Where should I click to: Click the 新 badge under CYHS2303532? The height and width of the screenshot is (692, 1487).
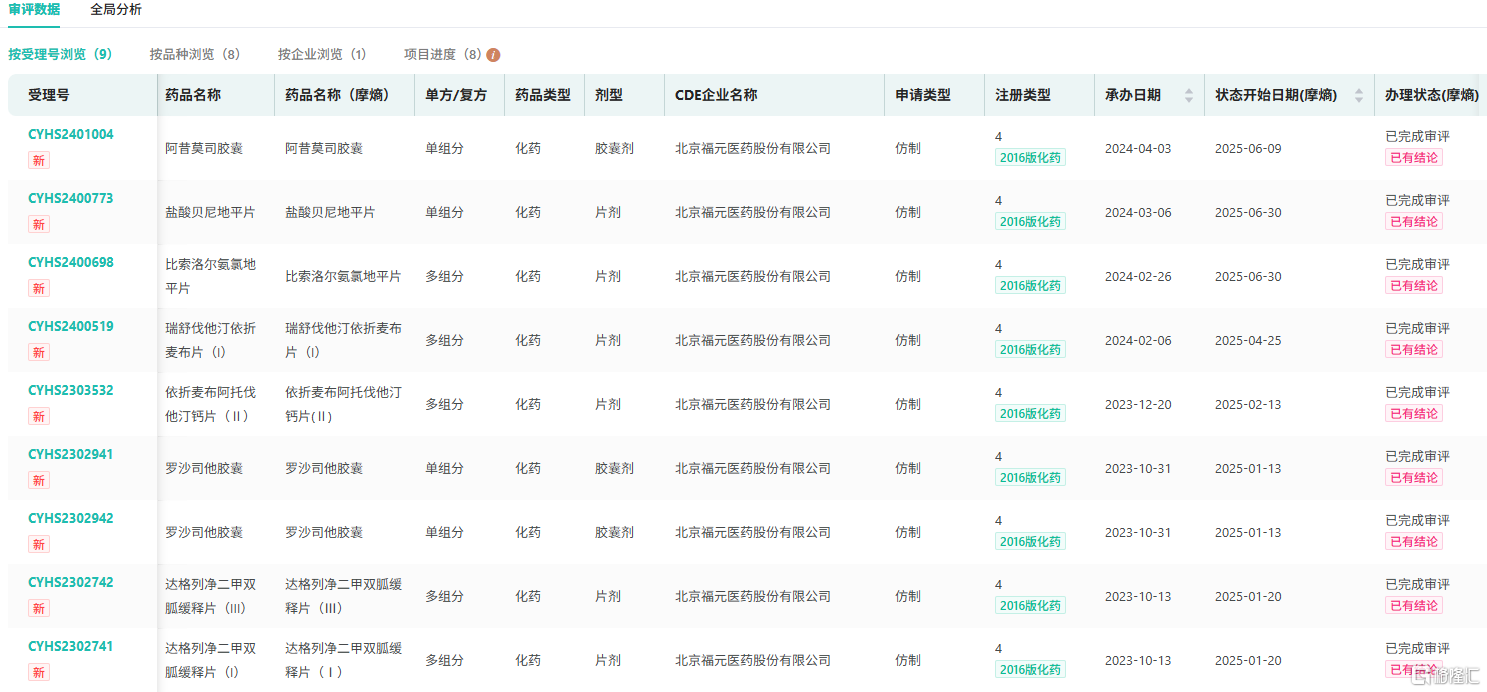point(39,416)
